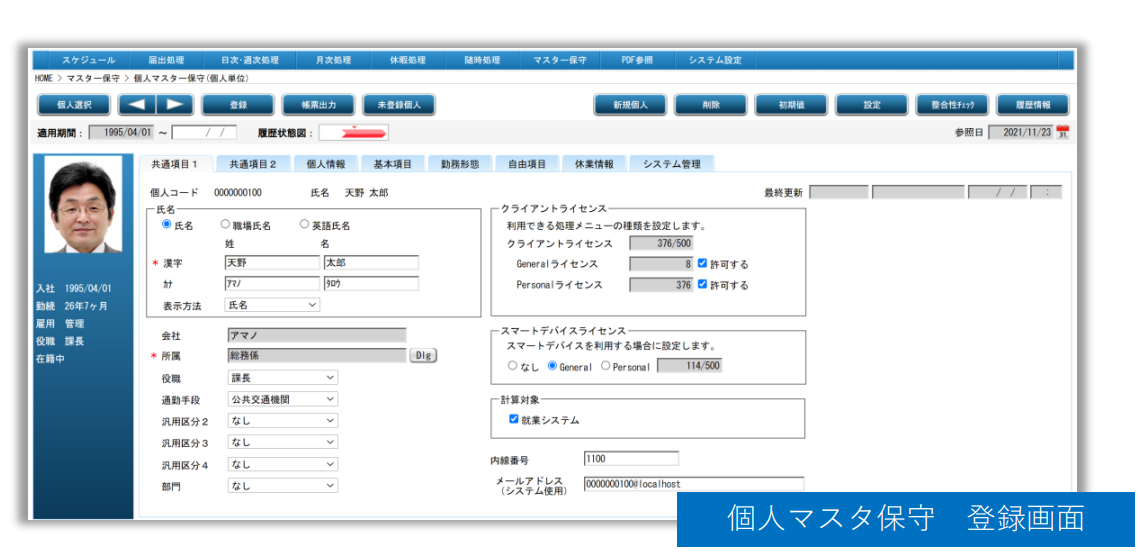Open the calendar icon beside 参照日
Screen dimensions: 1140x553
(1063, 133)
